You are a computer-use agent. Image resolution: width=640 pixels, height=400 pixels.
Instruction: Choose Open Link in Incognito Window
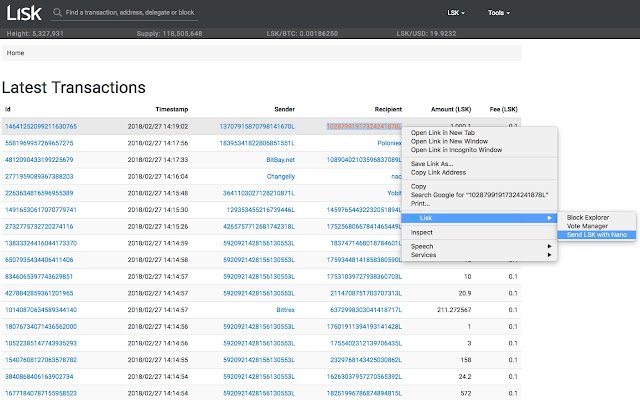tap(456, 150)
